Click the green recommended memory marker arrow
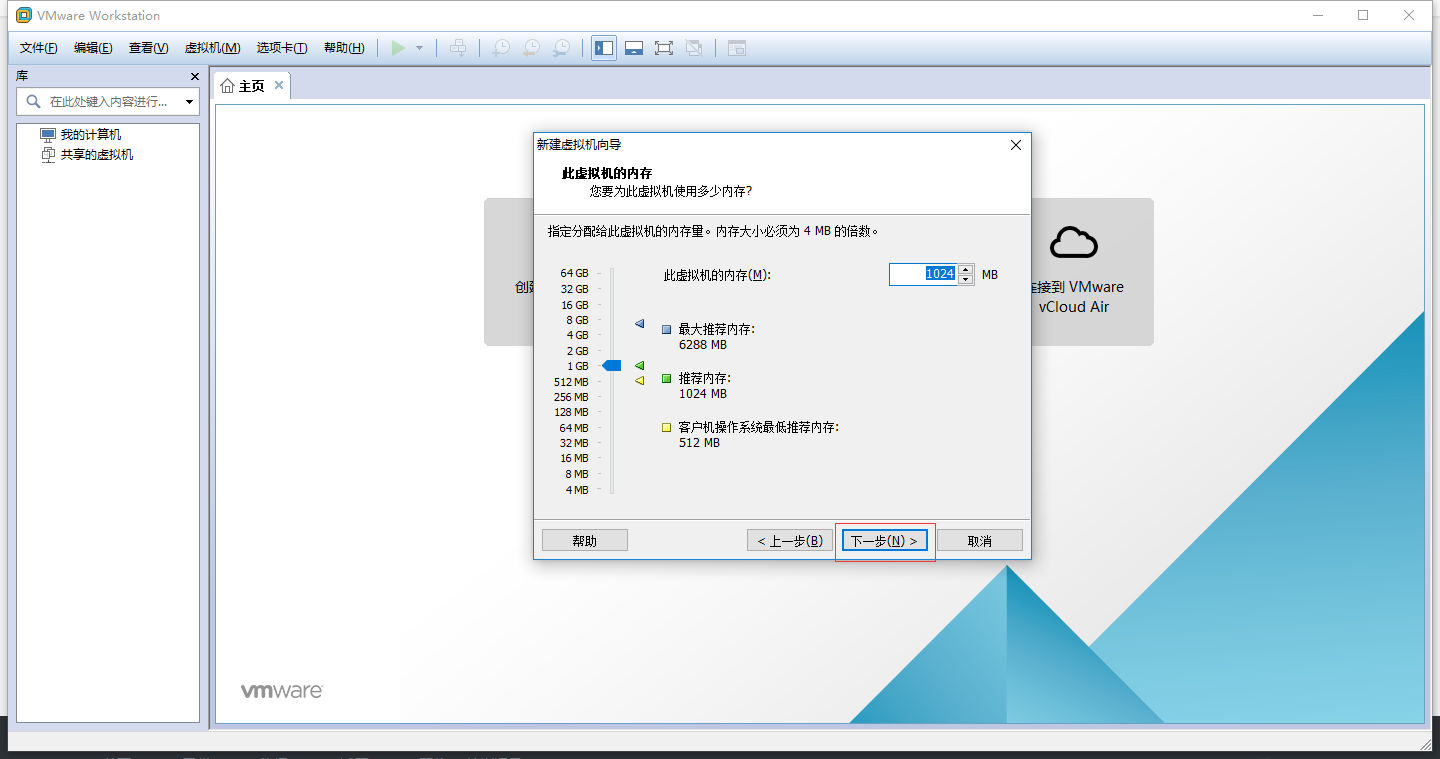Viewport: 1440px width, 759px height. 640,366
